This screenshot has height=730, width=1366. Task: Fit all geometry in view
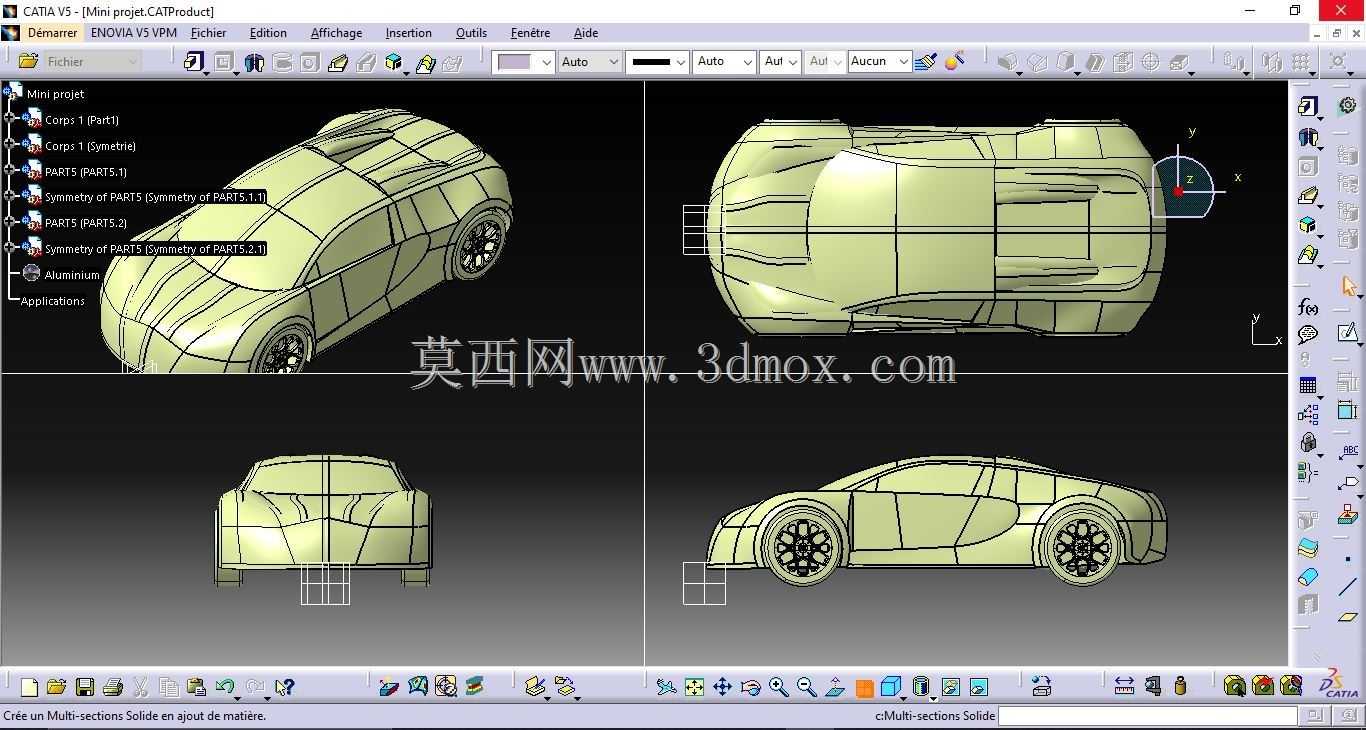694,687
